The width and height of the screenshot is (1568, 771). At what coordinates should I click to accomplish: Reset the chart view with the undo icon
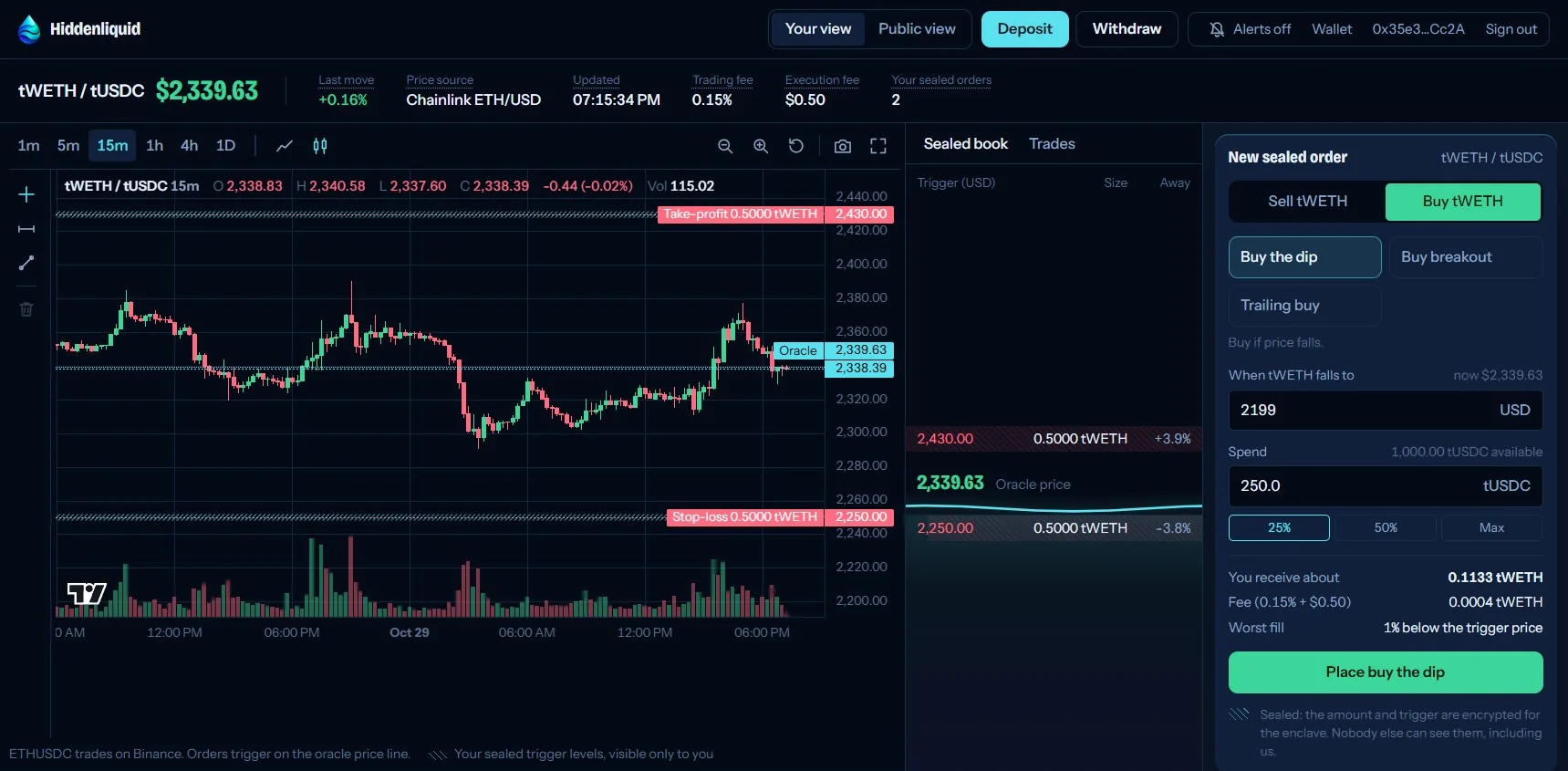[796, 146]
